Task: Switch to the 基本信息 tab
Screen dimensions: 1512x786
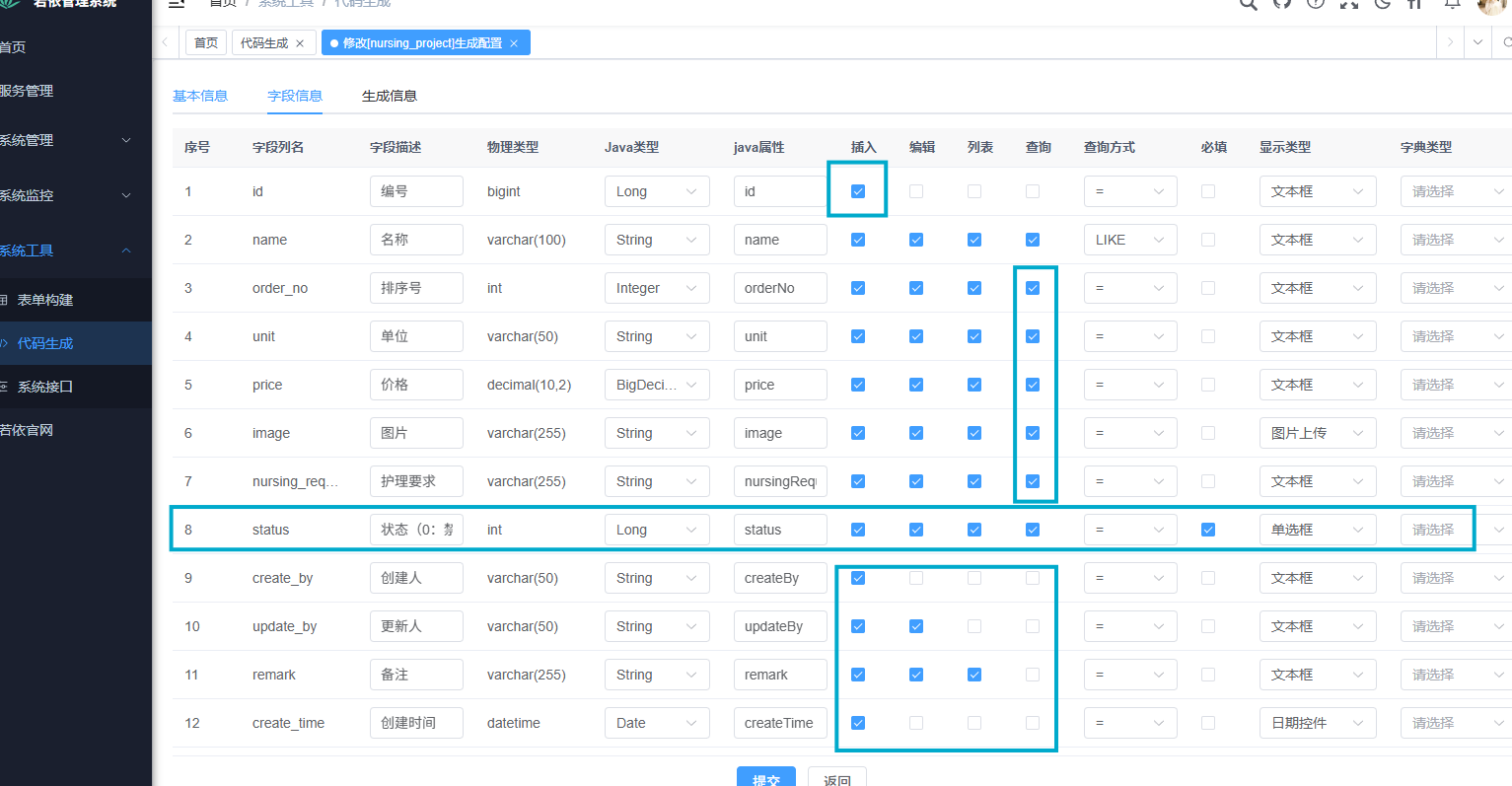Action: coord(200,96)
